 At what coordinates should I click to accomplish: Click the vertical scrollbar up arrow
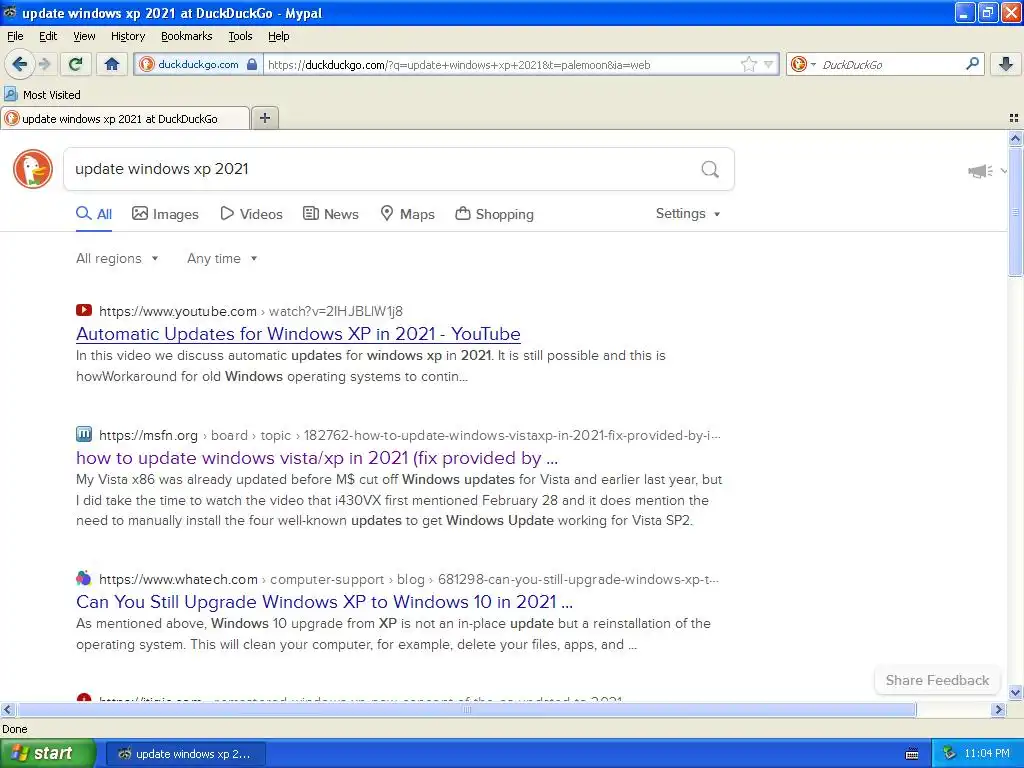pos(1015,138)
